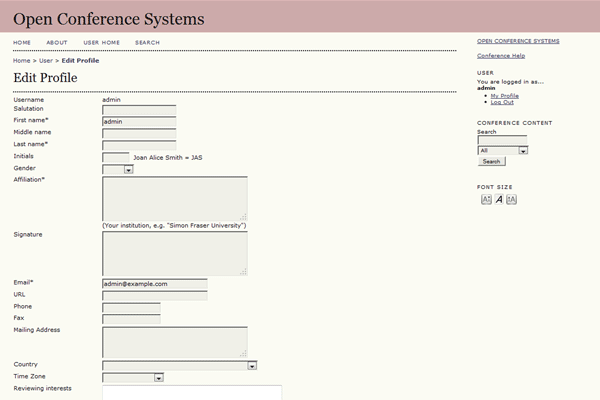Open the sidebar search scope 'All' dropdown
600x400 pixels.
click(522, 150)
